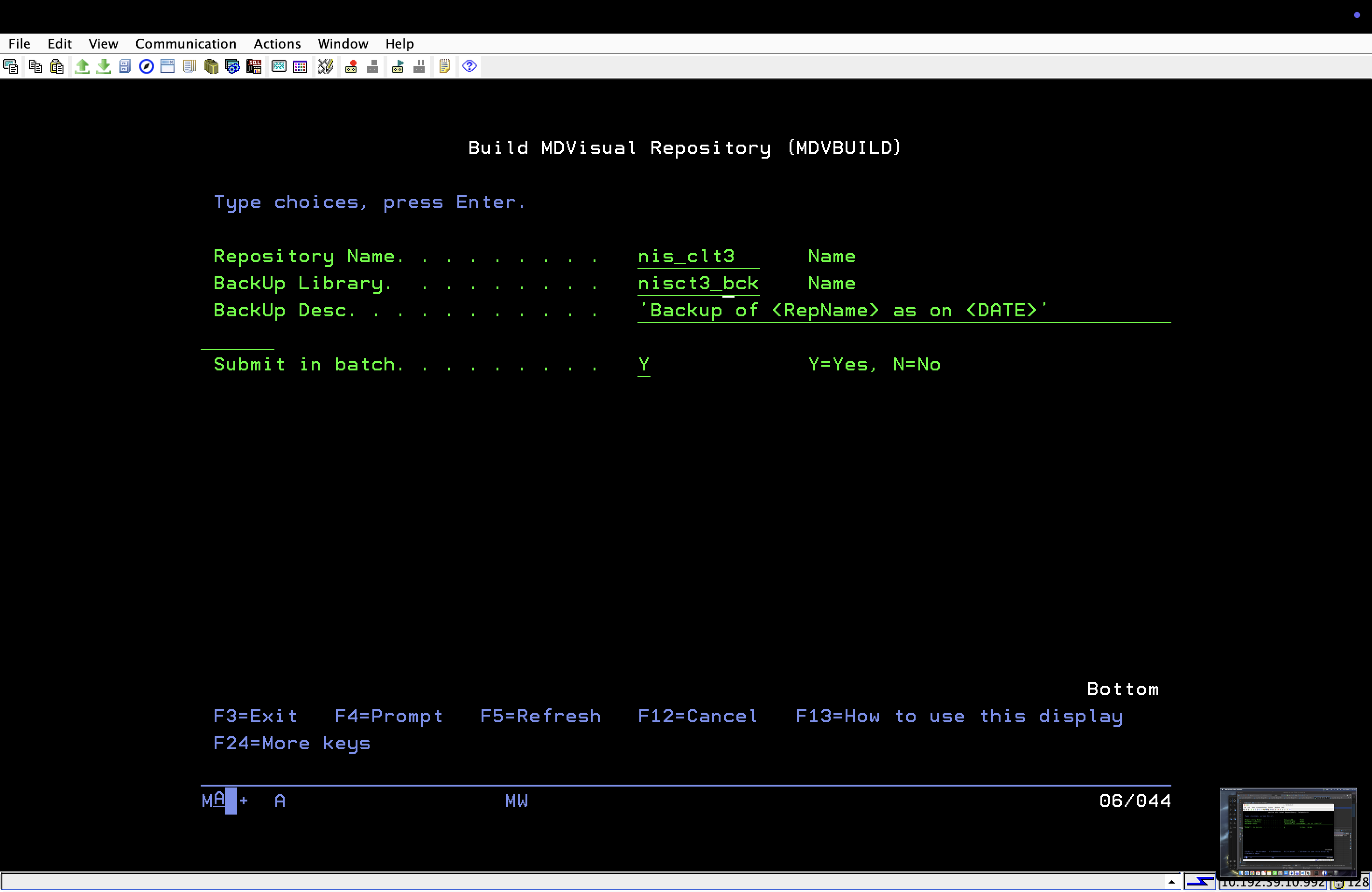Image resolution: width=1372 pixels, height=892 pixels.
Task: Click the olive box toolbar icon
Action: (x=211, y=66)
